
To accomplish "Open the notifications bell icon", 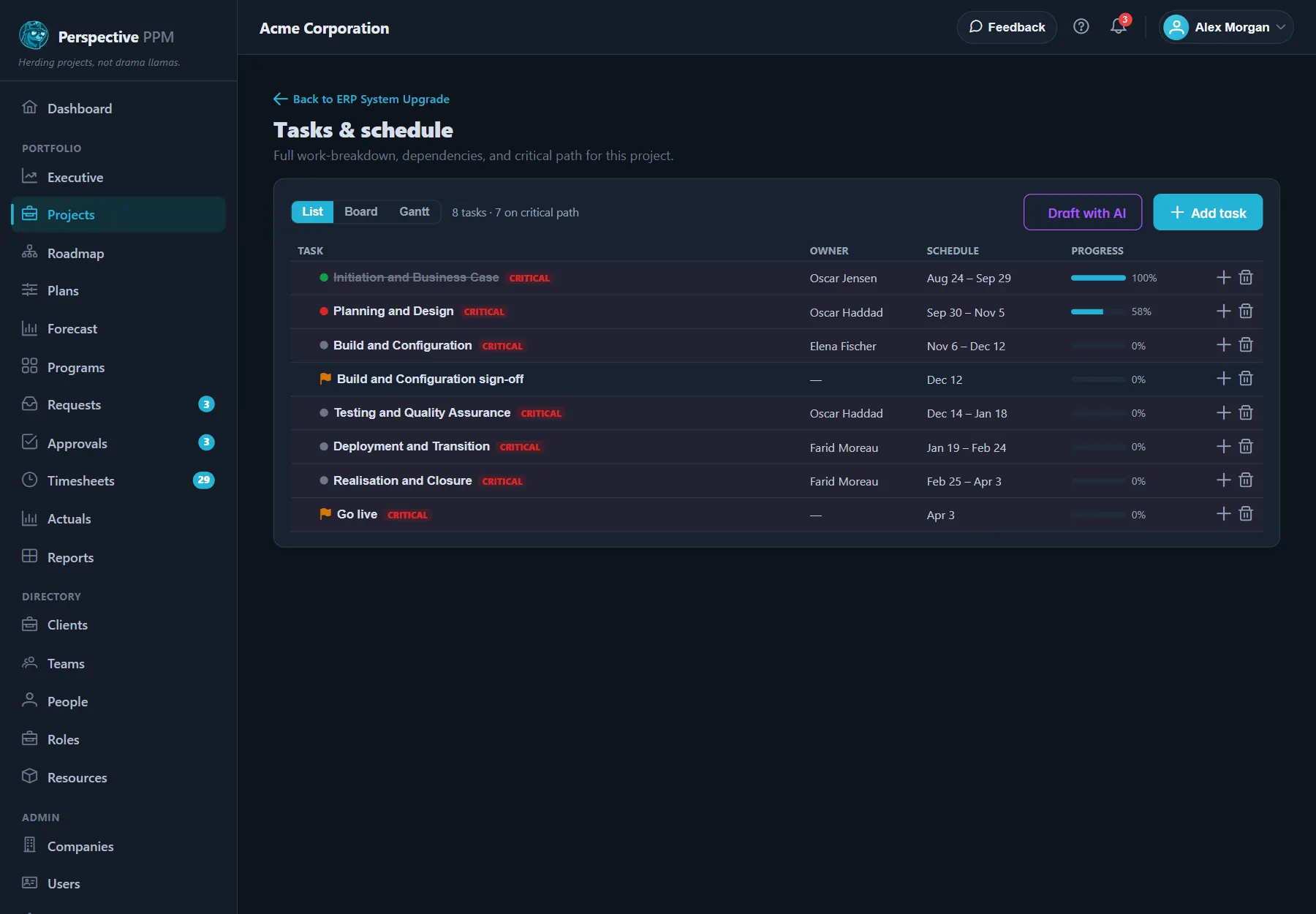I will tap(1118, 27).
